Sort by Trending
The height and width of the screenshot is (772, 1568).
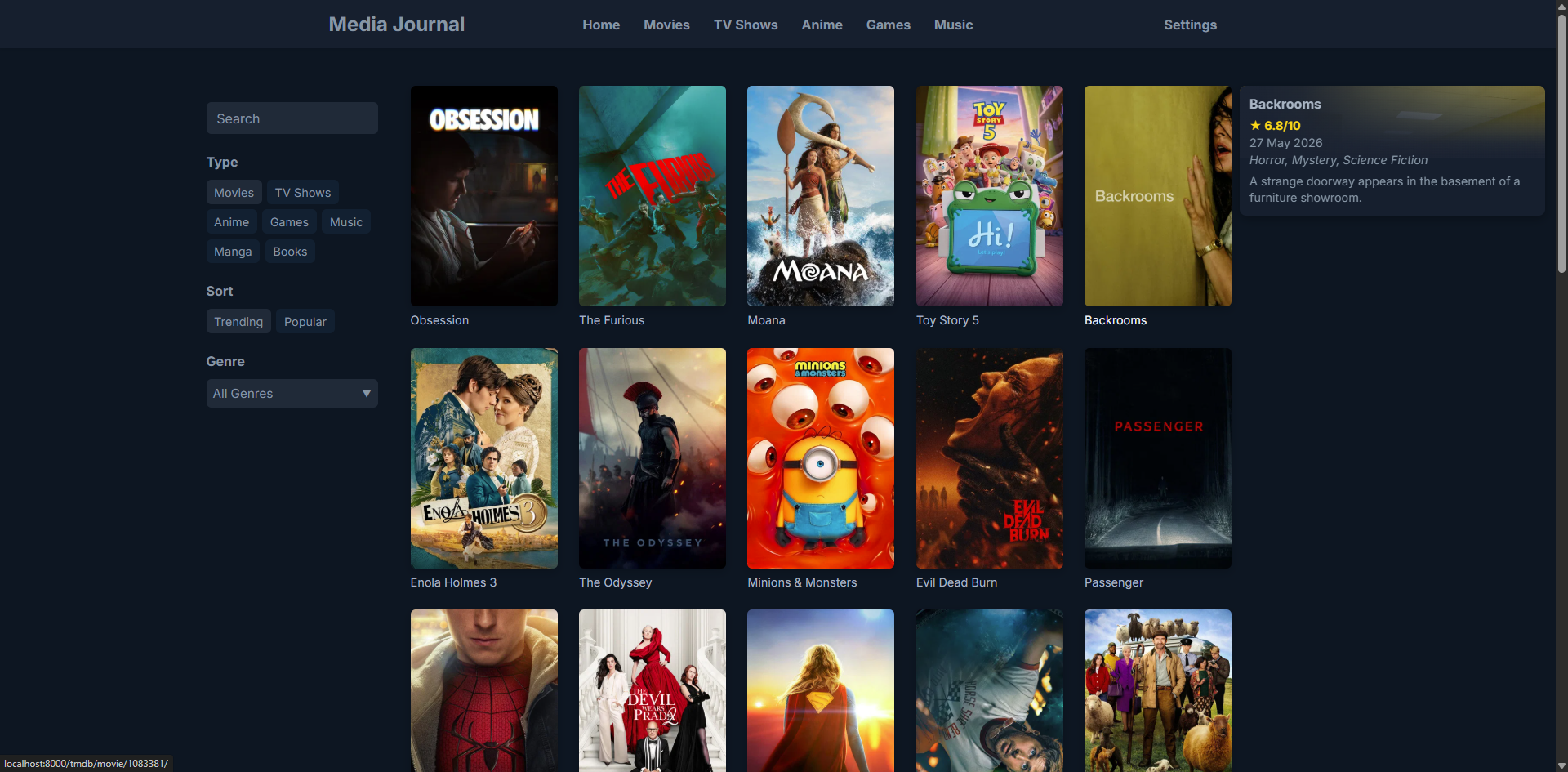[238, 322]
